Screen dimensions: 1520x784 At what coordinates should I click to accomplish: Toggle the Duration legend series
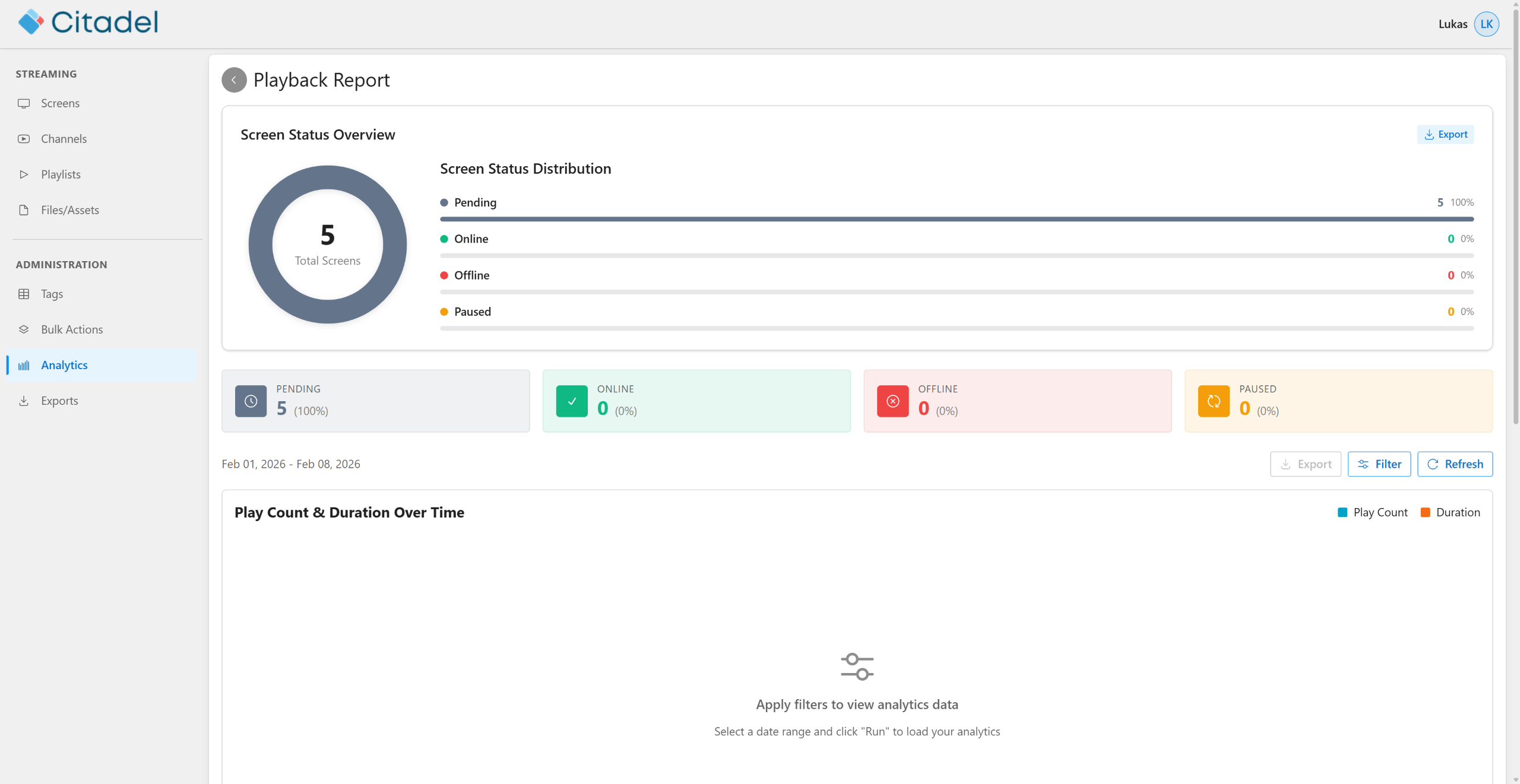coord(1450,512)
